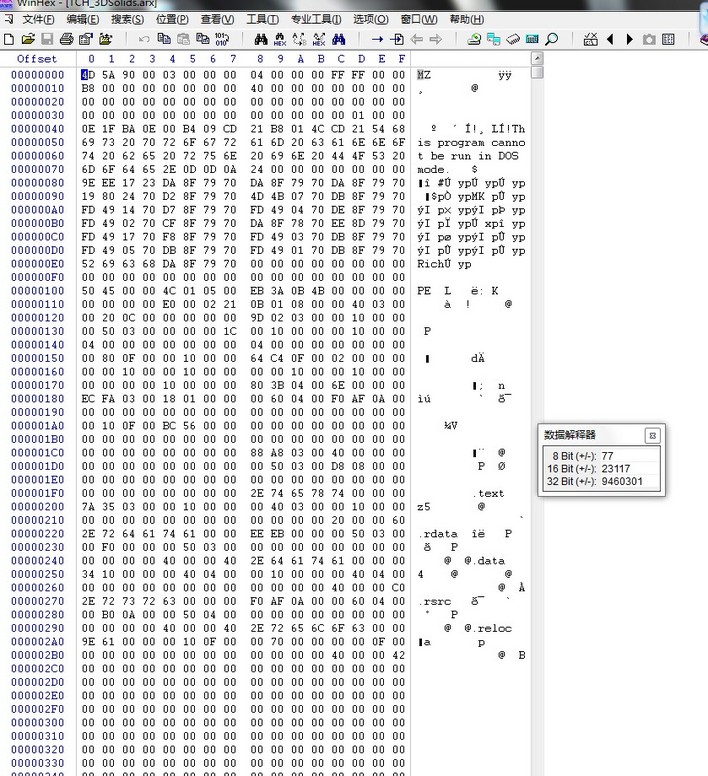The width and height of the screenshot is (708, 776).
Task: Click the Open disk icon
Action: click(x=474, y=39)
